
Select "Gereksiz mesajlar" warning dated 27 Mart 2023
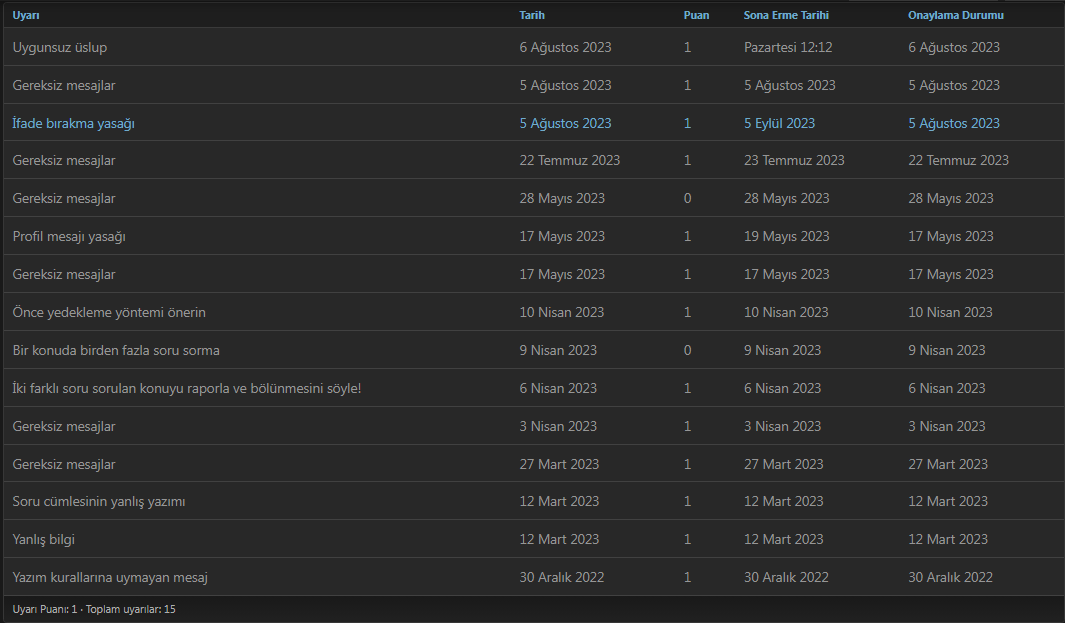pyautogui.click(x=64, y=465)
